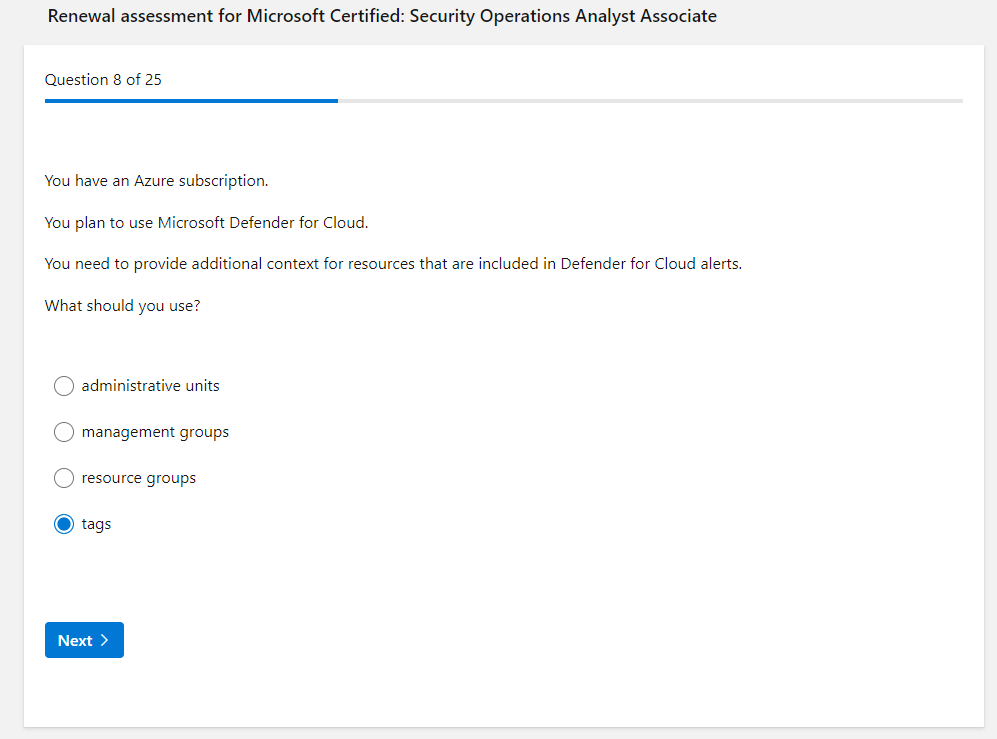Click the "administrative units" answer label text
Image resolution: width=997 pixels, height=739 pixels.
150,386
